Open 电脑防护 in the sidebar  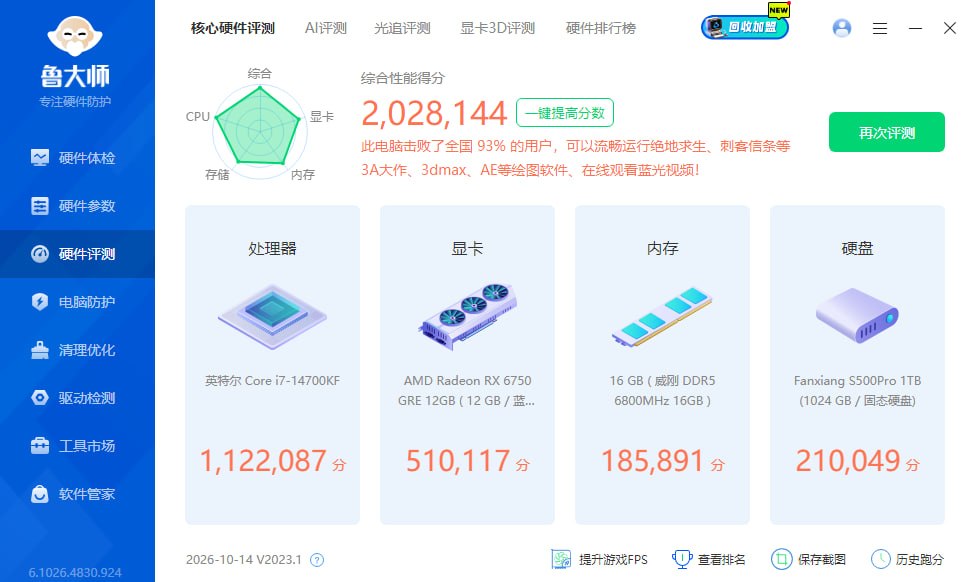(x=77, y=302)
